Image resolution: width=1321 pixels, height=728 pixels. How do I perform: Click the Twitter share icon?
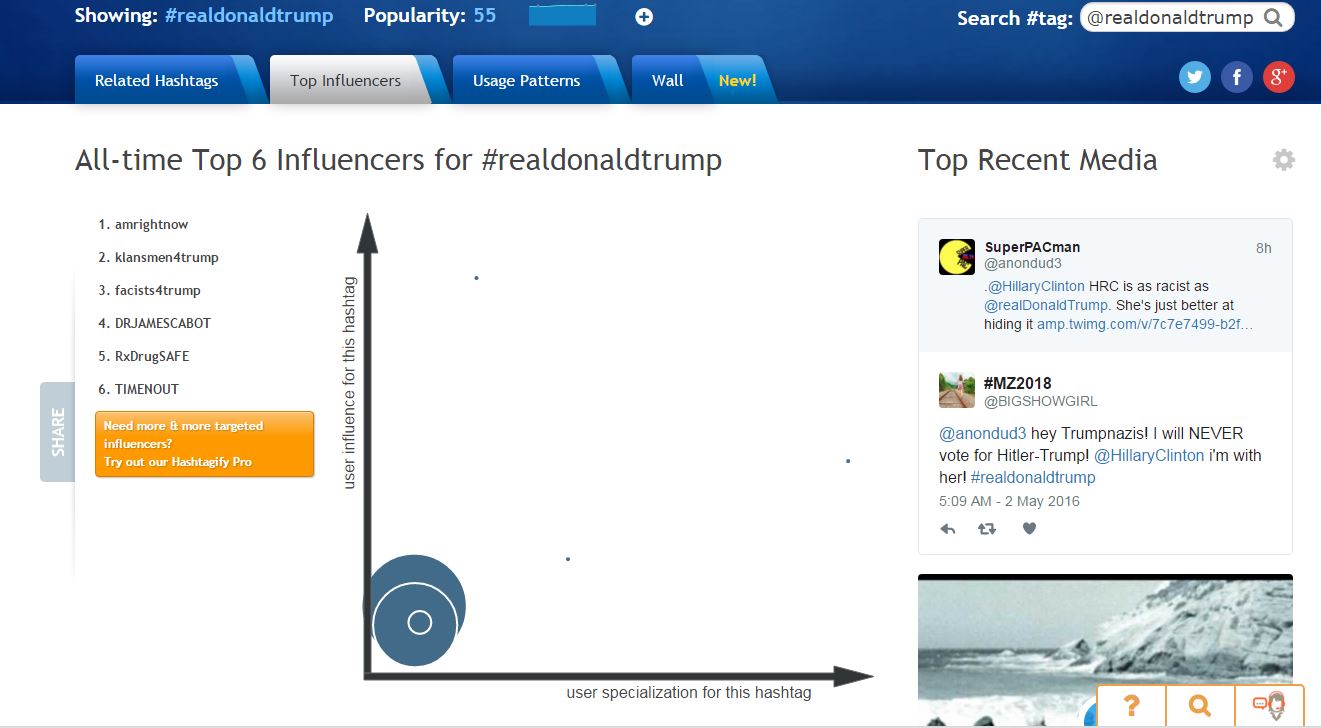coord(1194,77)
